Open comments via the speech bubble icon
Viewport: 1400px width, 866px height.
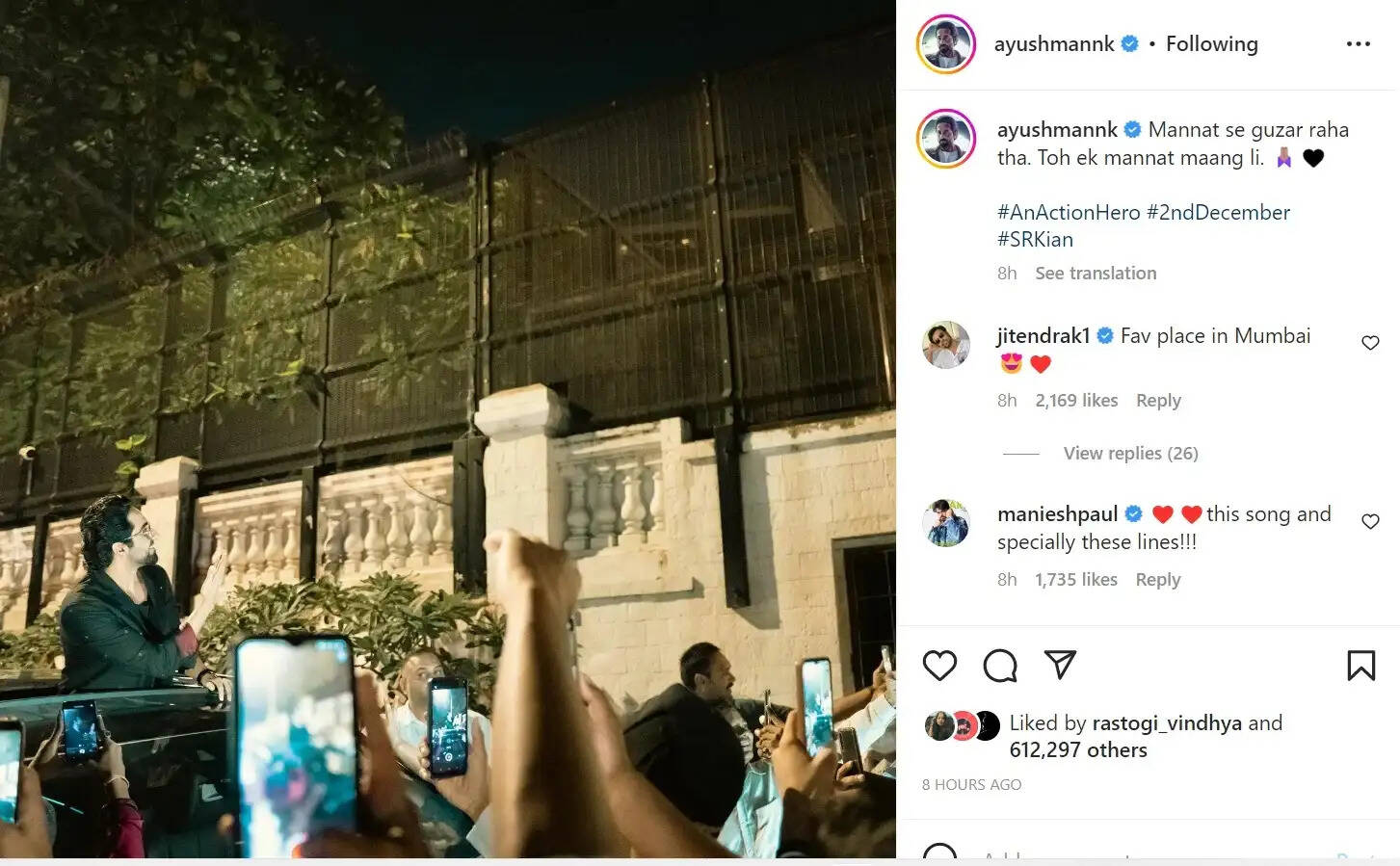[1000, 666]
